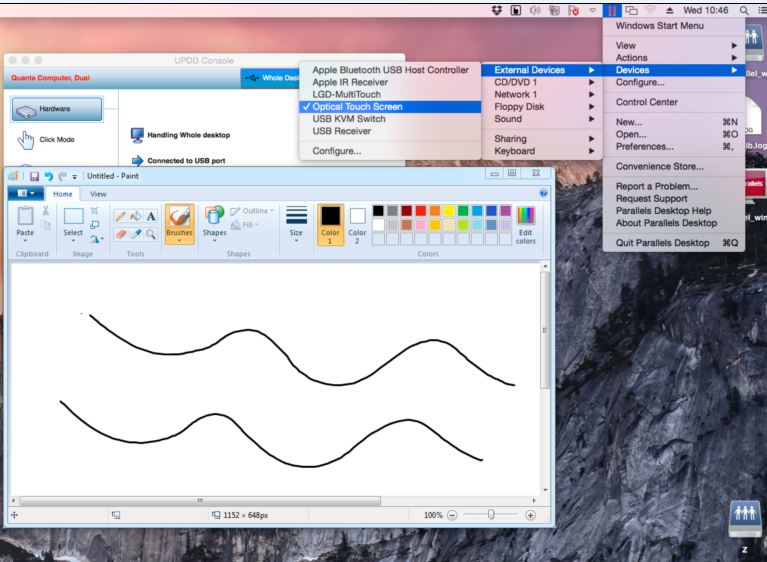Screen dimensions: 767x562
Task: Click the zoom in plus button
Action: pyautogui.click(x=530, y=515)
